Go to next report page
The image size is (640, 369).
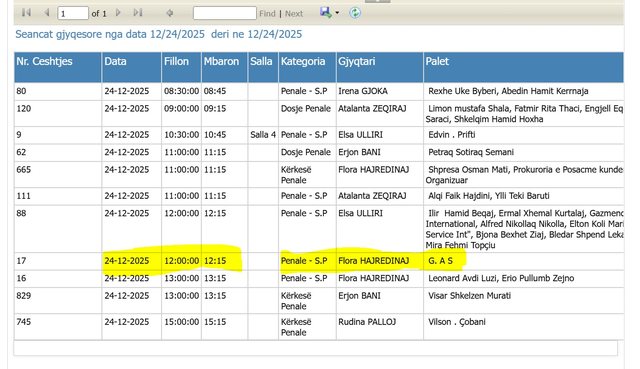118,13
